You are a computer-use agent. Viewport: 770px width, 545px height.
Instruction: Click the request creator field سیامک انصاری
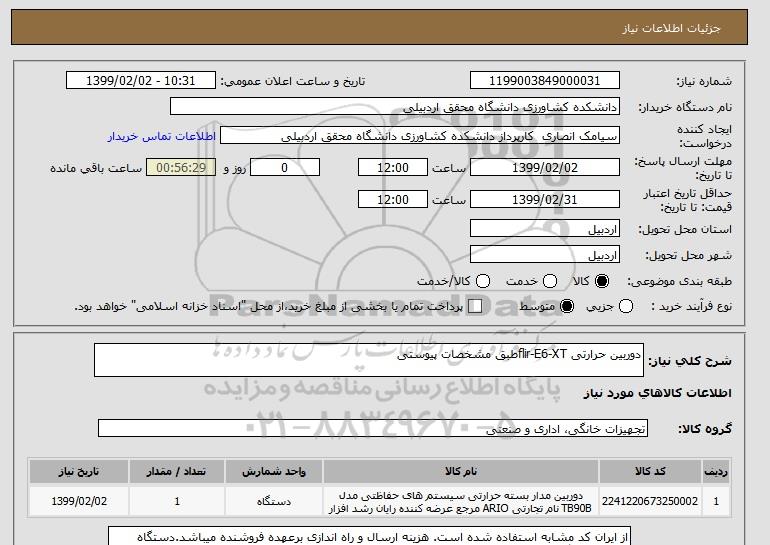click(420, 136)
